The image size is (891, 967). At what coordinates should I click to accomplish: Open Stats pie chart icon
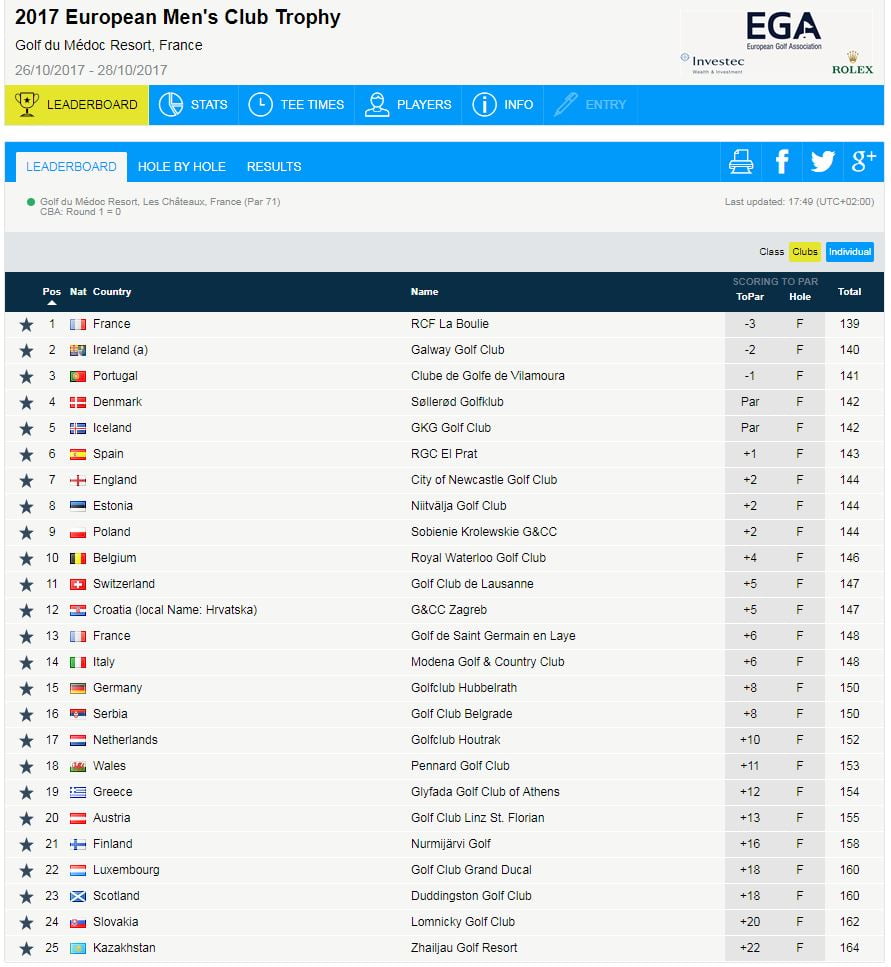[171, 104]
